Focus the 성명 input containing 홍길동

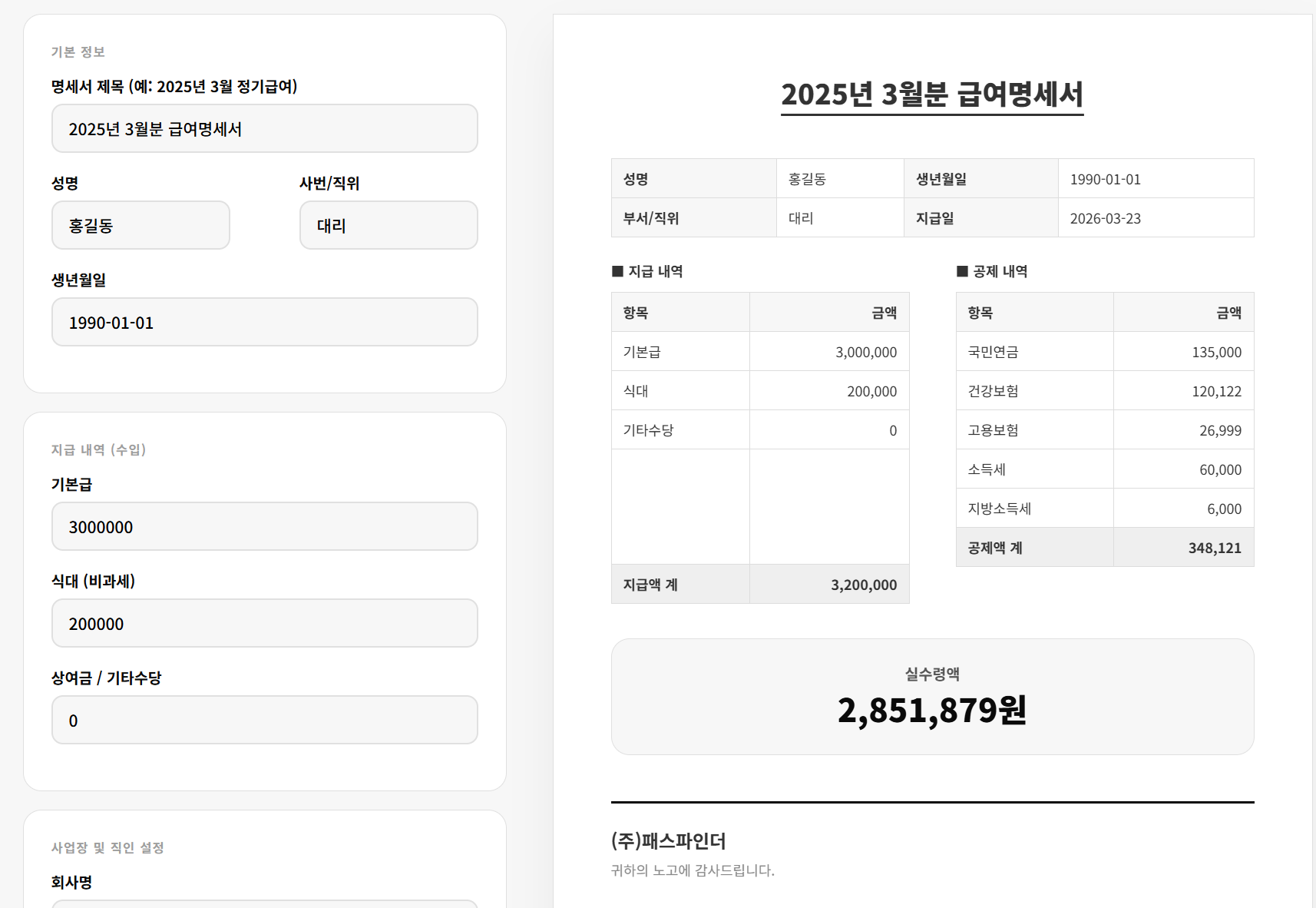141,226
